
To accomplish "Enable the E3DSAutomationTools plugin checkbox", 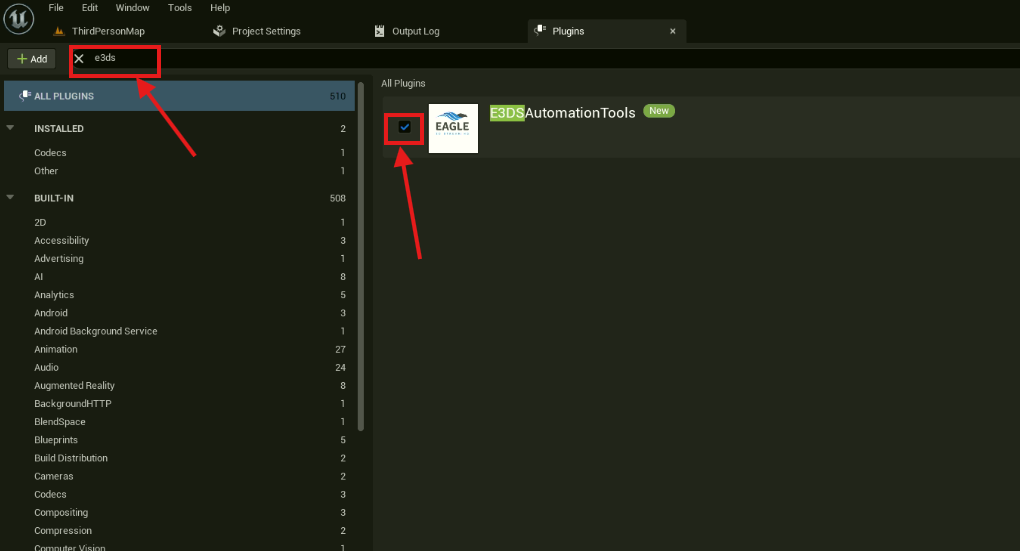I will point(405,127).
